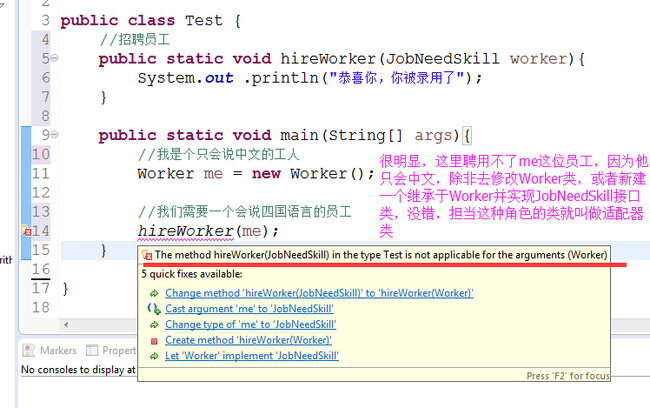Click the green arrow icon beside 'Change type' fix
Viewport: 650px width, 408px height.
click(x=154, y=325)
